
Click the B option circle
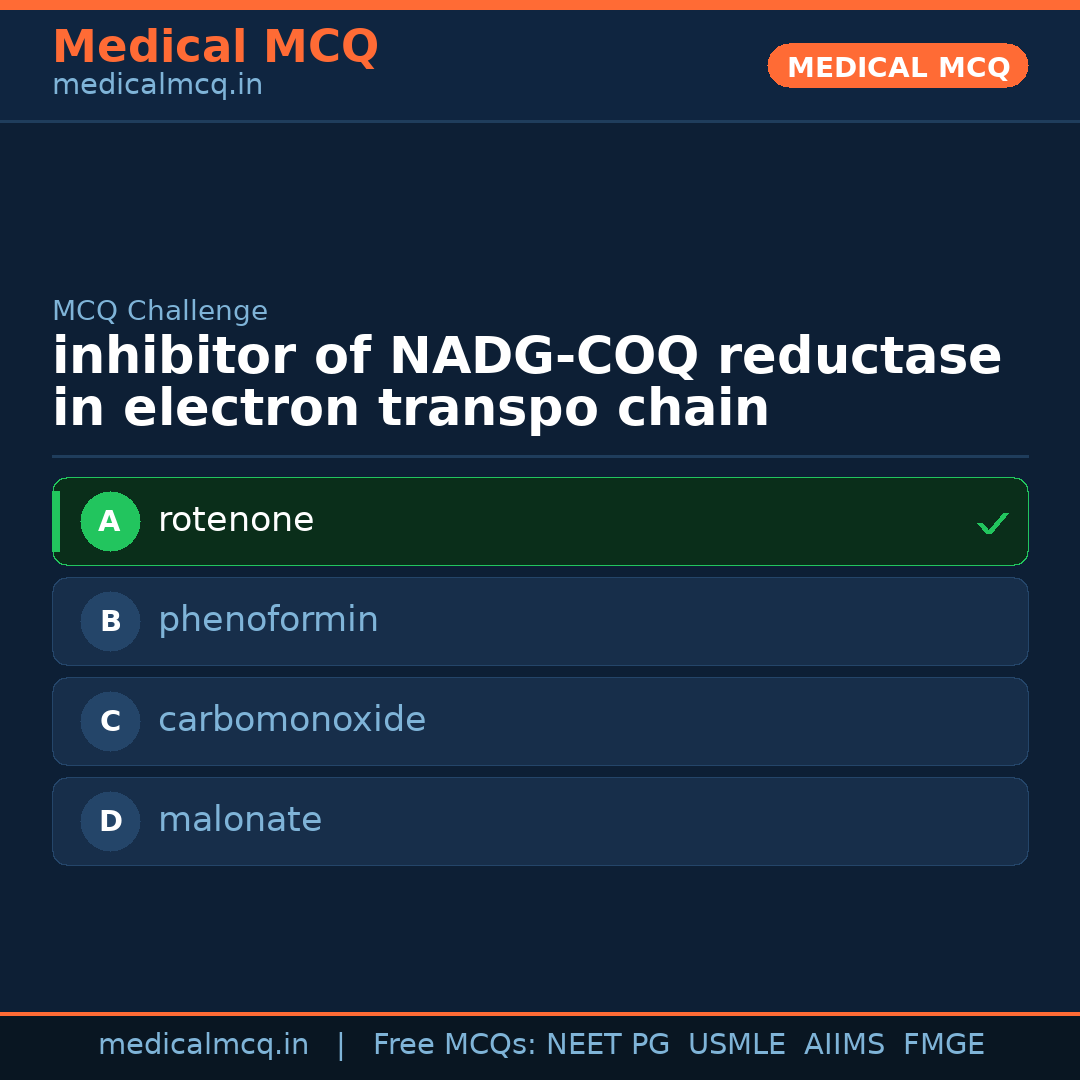tap(110, 621)
